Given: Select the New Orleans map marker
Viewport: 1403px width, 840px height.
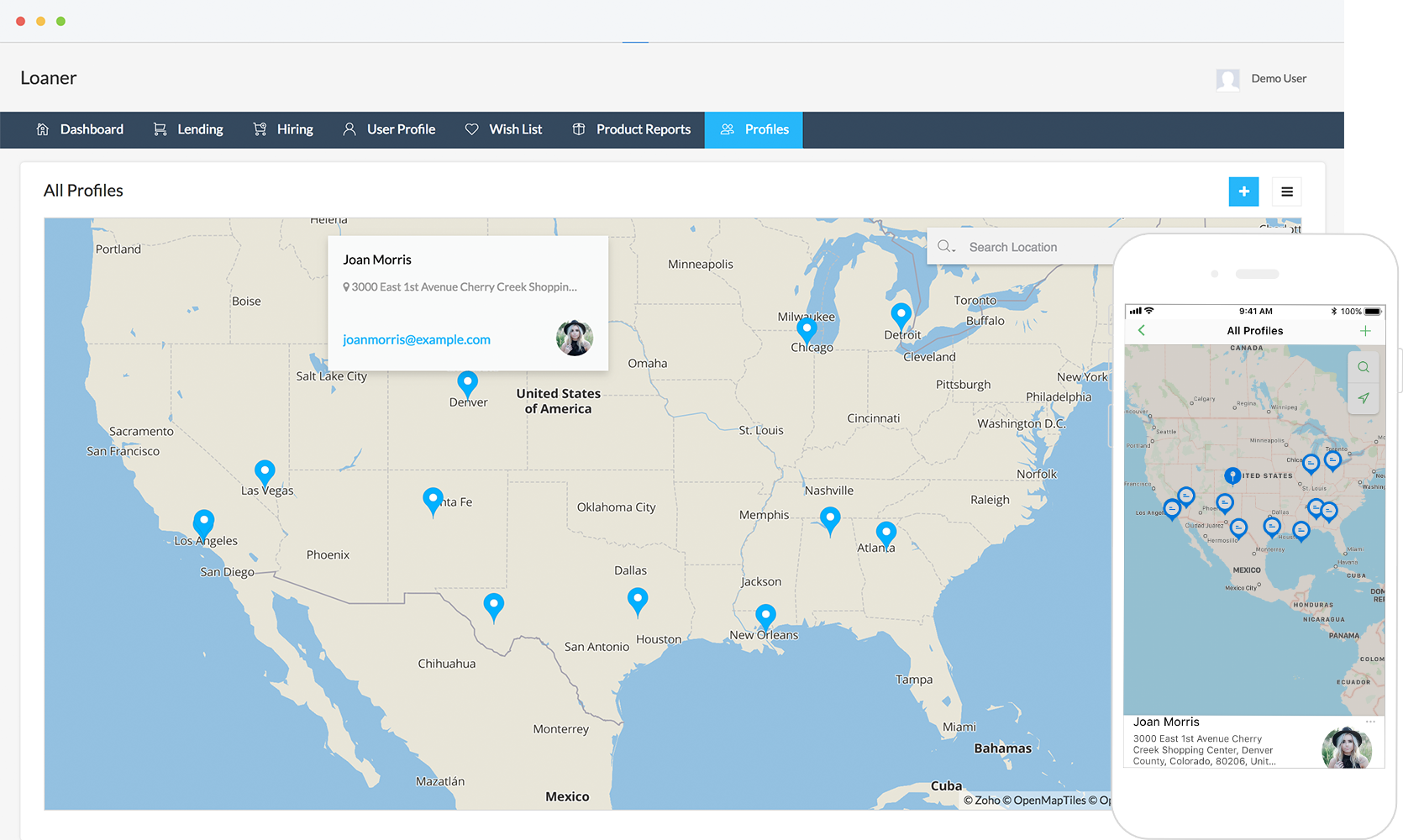Looking at the screenshot, I should coord(765,616).
